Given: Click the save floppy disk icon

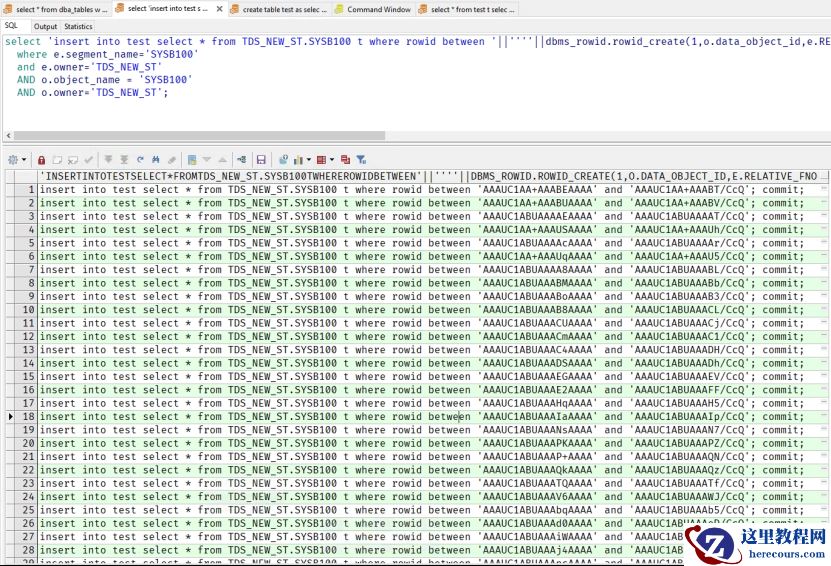Looking at the screenshot, I should point(261,160).
